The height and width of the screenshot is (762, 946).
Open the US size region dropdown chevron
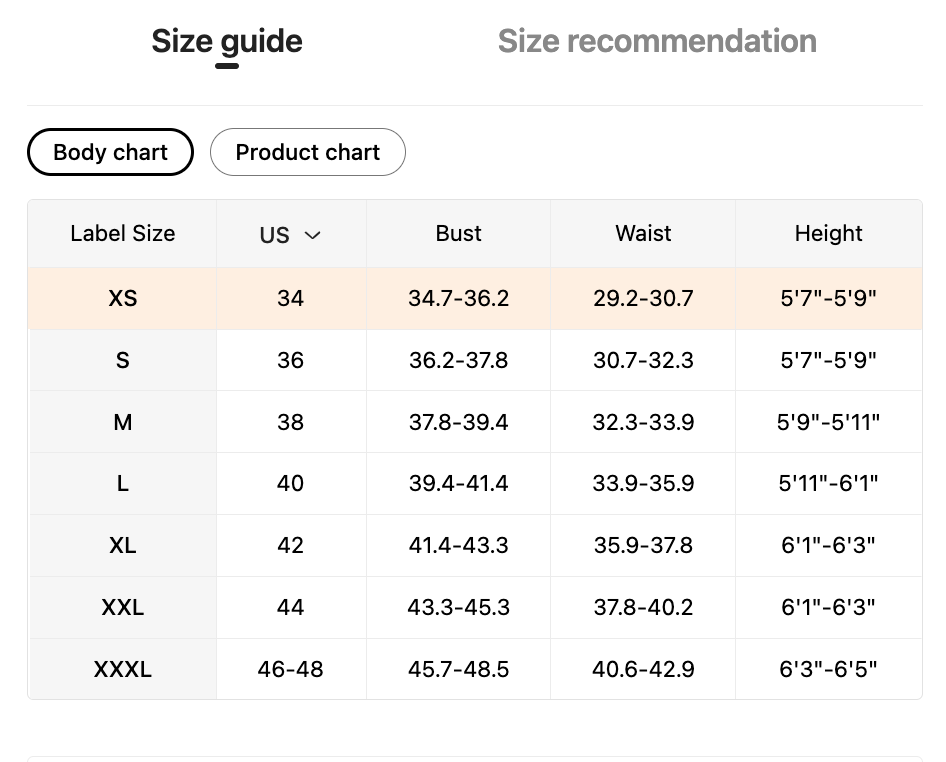(312, 235)
